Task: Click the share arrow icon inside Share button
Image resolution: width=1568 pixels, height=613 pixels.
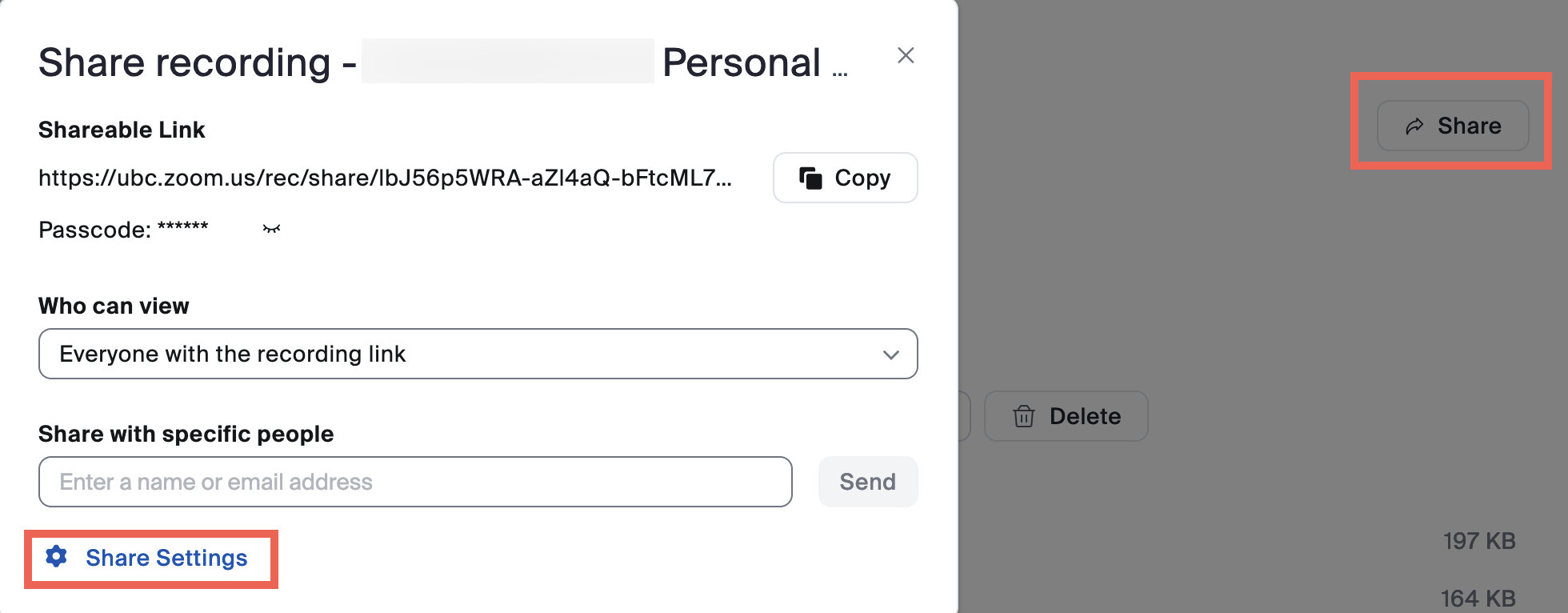Action: tap(1415, 126)
